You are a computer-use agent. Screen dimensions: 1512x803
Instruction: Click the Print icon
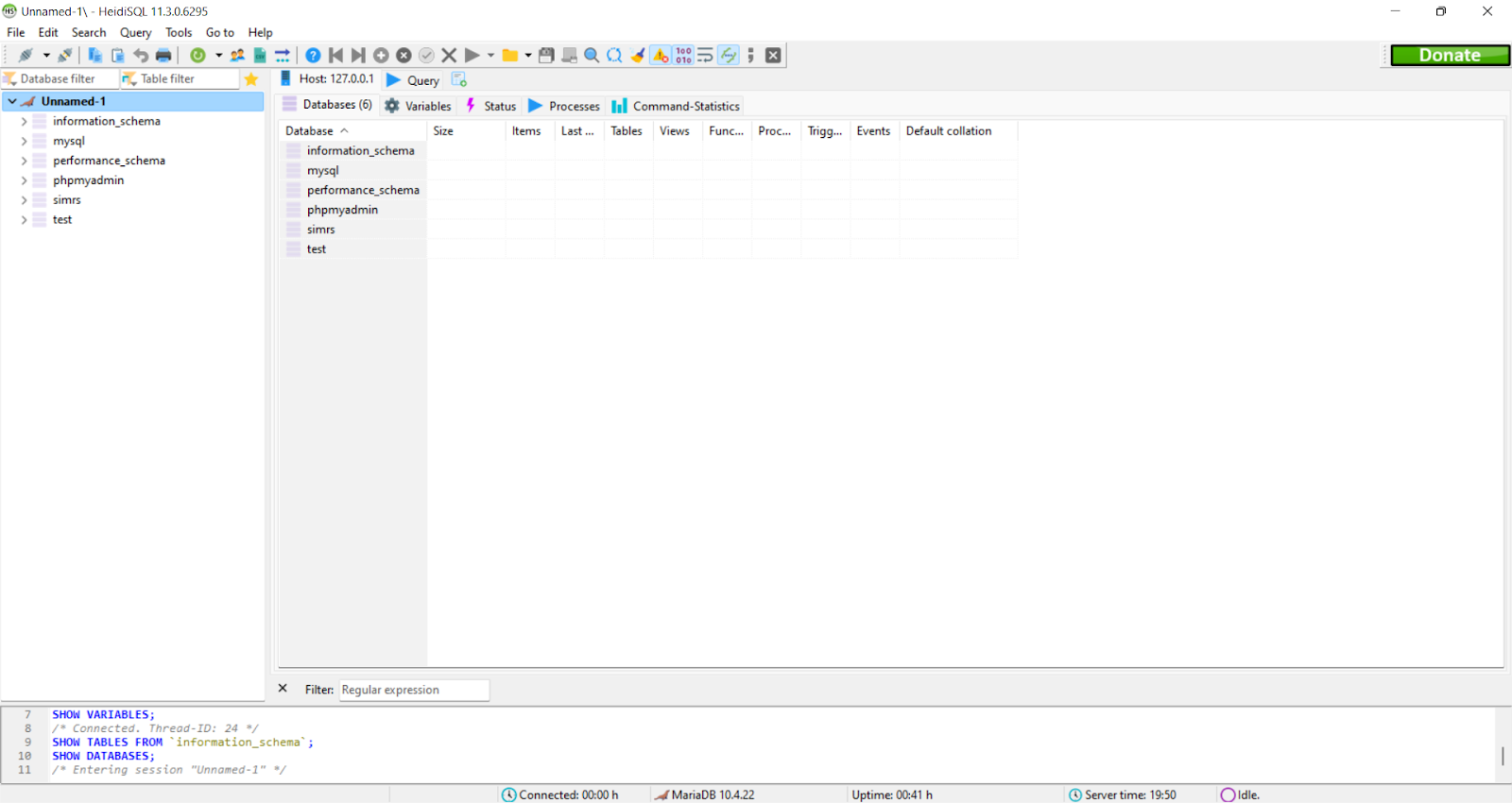163,56
